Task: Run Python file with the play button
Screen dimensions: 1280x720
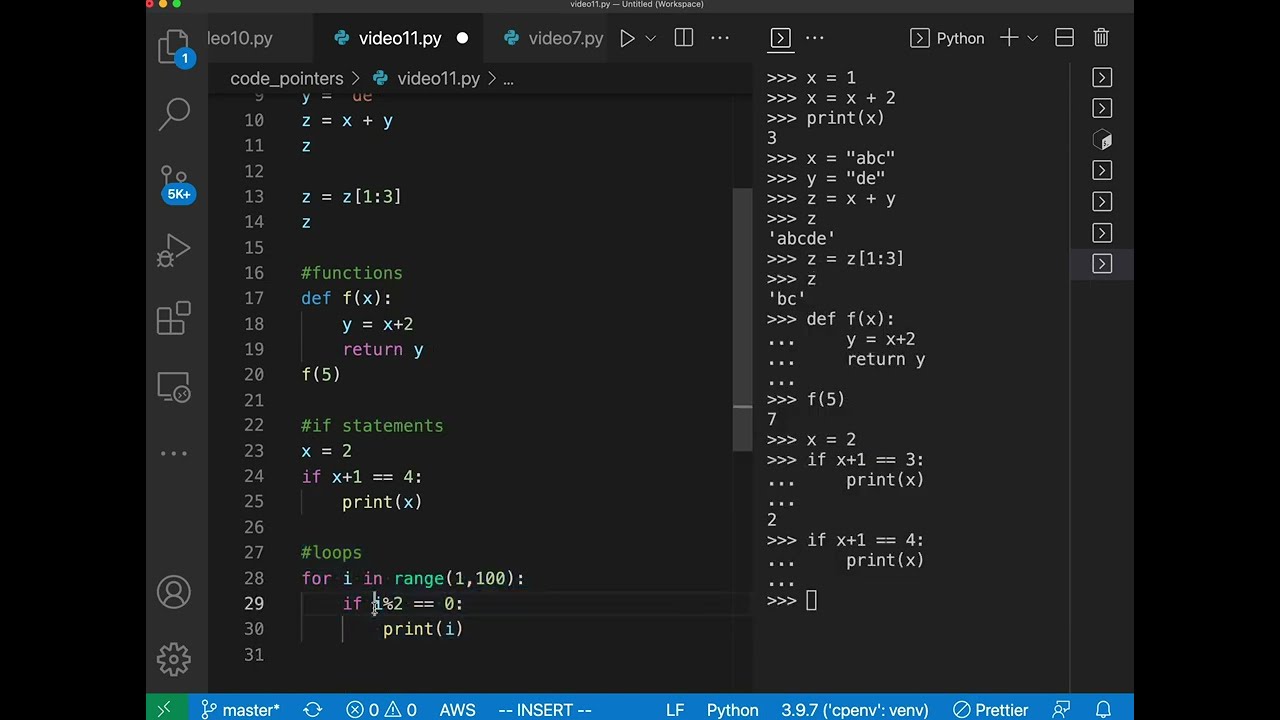Action: (627, 38)
